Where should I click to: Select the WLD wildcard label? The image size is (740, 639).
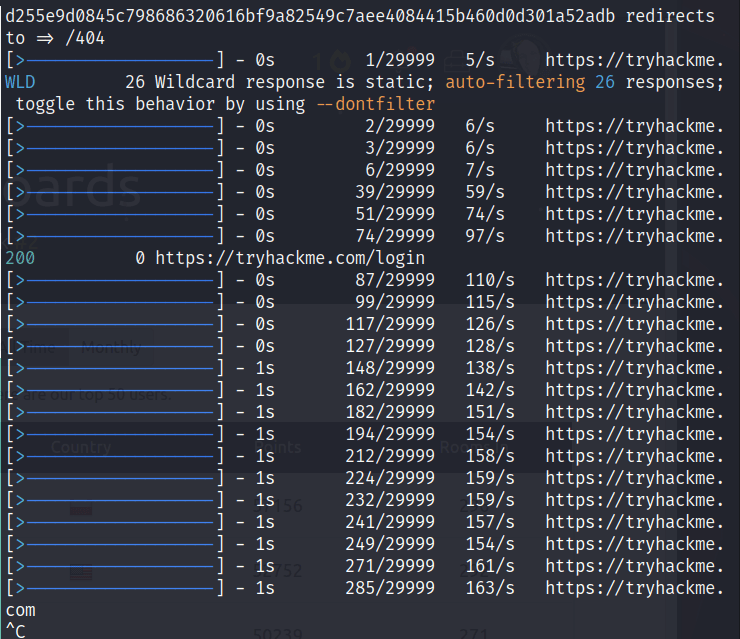click(19, 82)
